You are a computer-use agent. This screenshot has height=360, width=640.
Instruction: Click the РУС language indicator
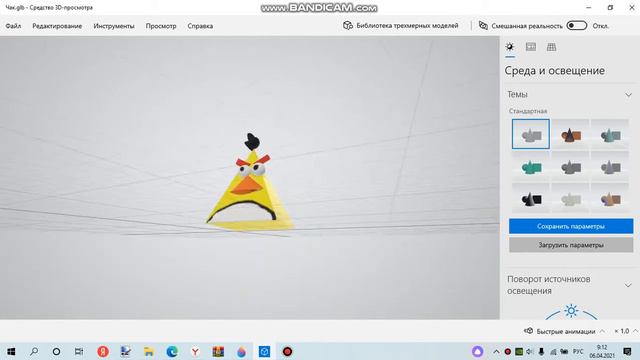coord(578,351)
